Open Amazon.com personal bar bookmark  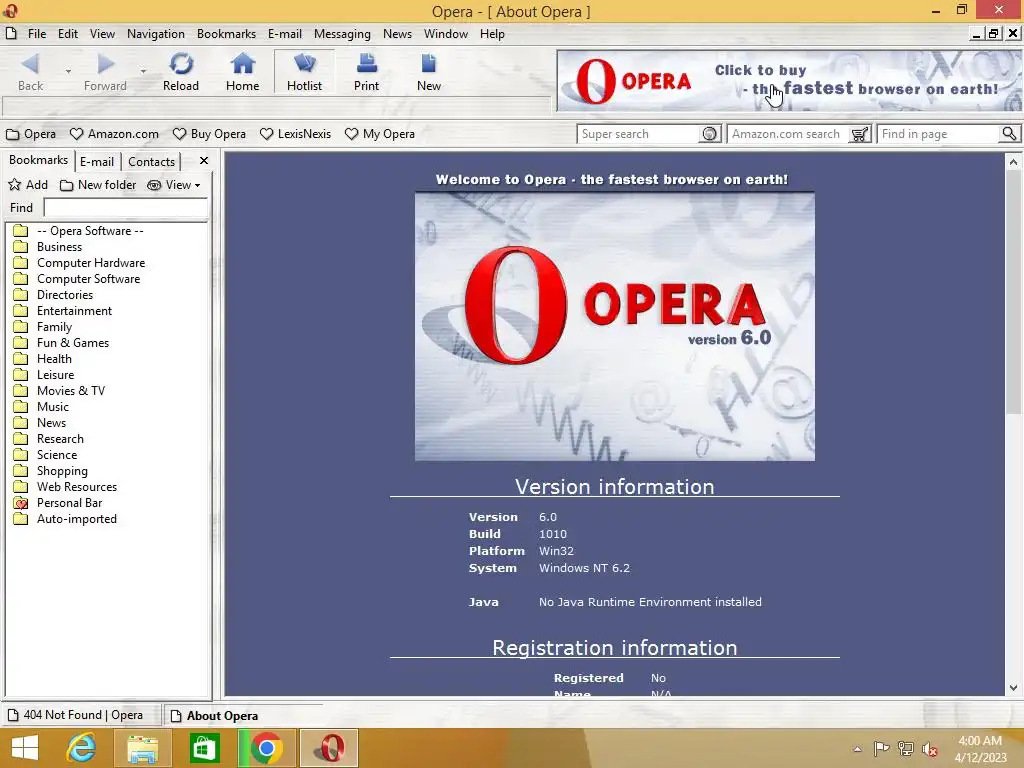point(114,134)
